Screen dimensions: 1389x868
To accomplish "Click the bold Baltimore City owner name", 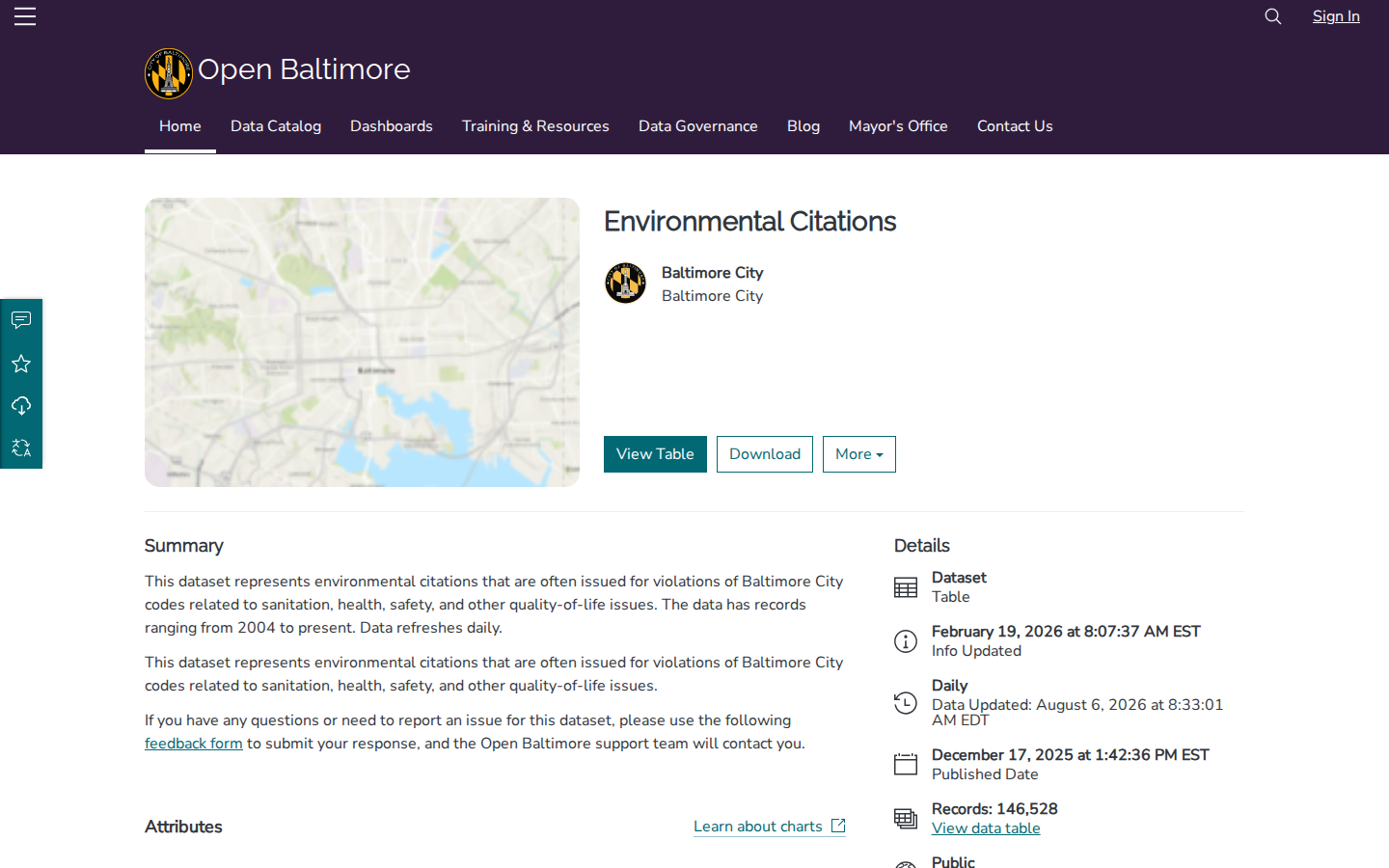I will pyautogui.click(x=712, y=273).
